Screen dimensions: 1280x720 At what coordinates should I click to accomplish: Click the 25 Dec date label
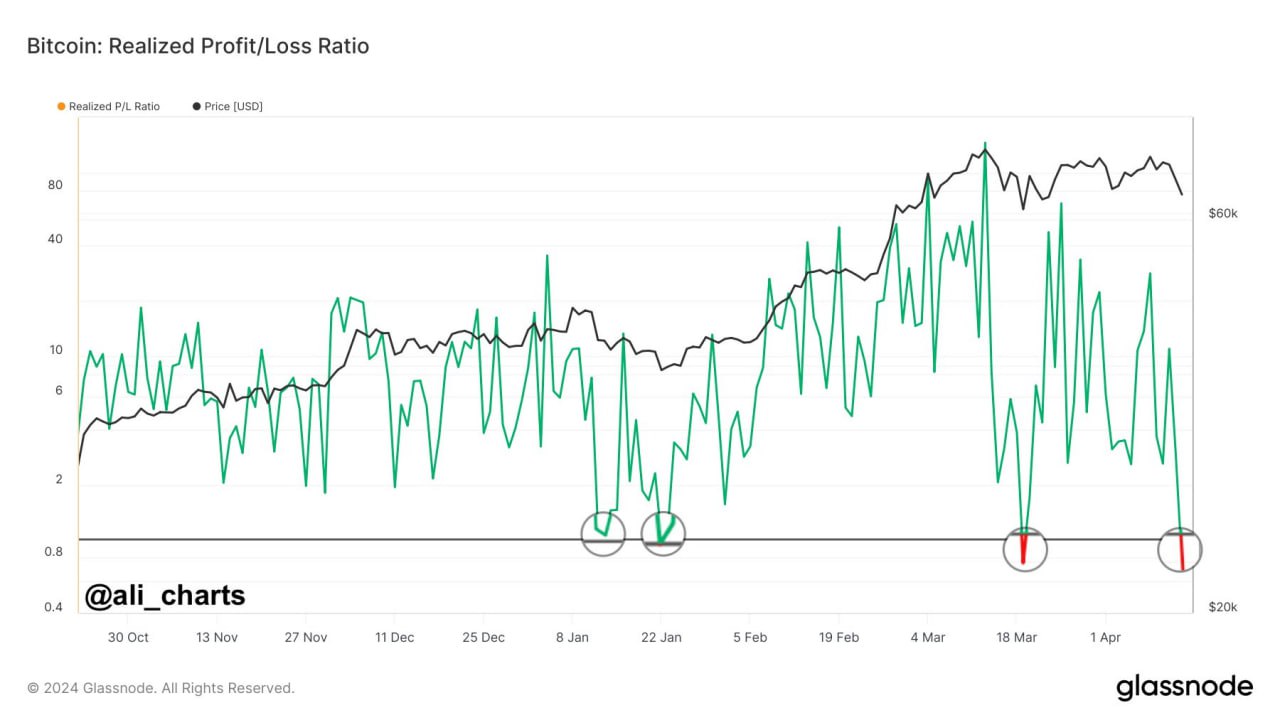coord(483,637)
